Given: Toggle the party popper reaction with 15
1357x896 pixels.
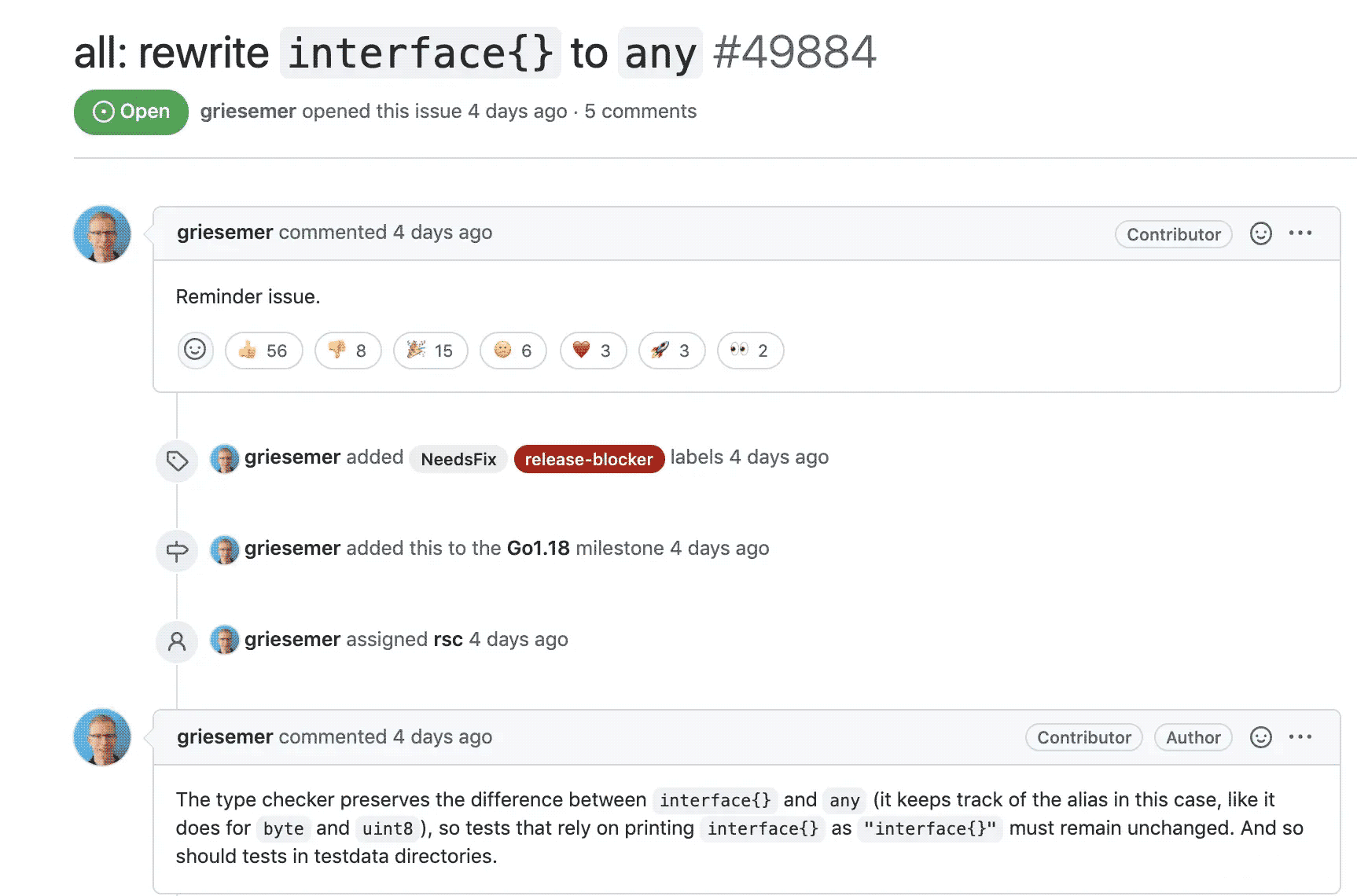Looking at the screenshot, I should click(x=430, y=351).
